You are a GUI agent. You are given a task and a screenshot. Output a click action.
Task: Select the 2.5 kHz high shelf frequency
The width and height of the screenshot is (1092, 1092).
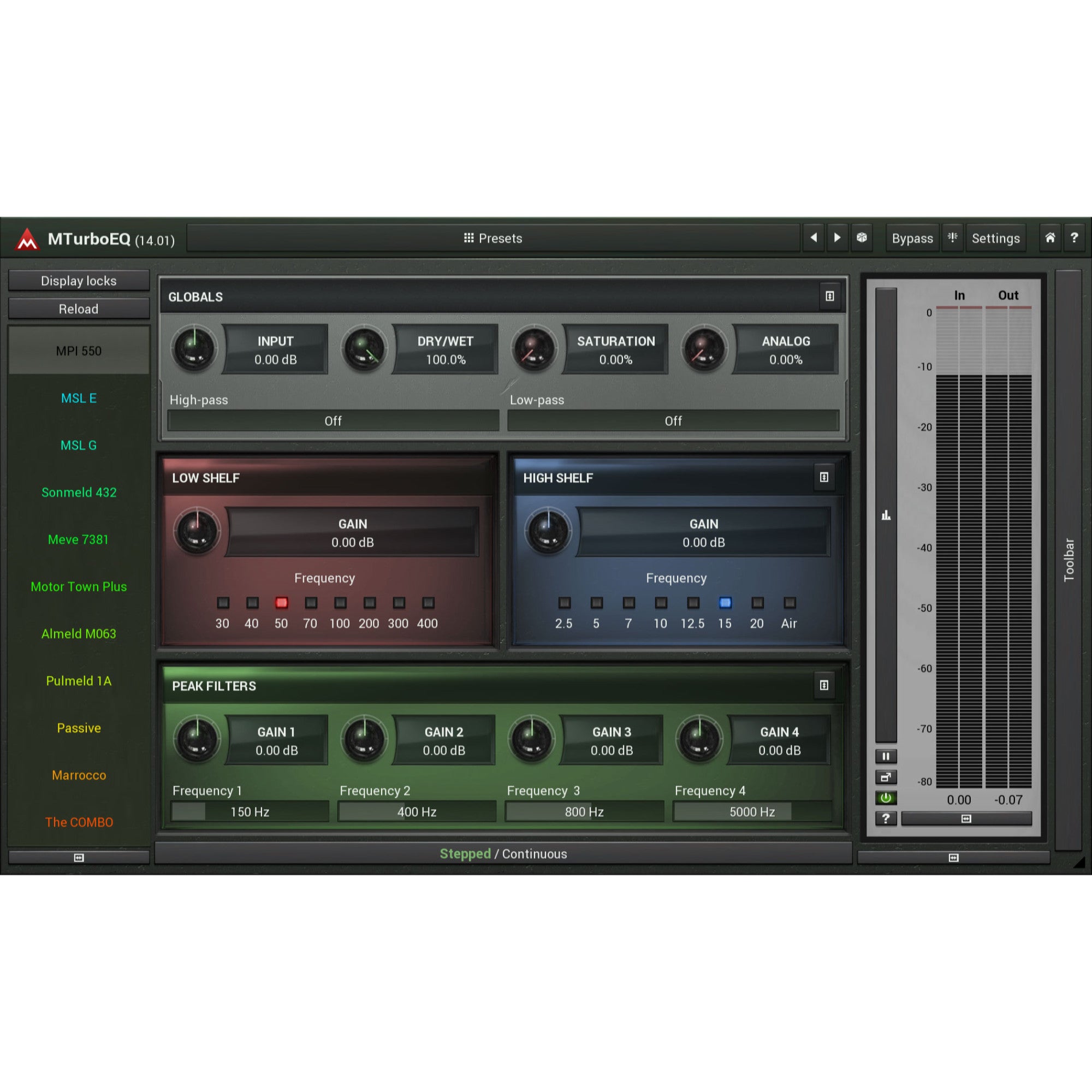pyautogui.click(x=564, y=603)
